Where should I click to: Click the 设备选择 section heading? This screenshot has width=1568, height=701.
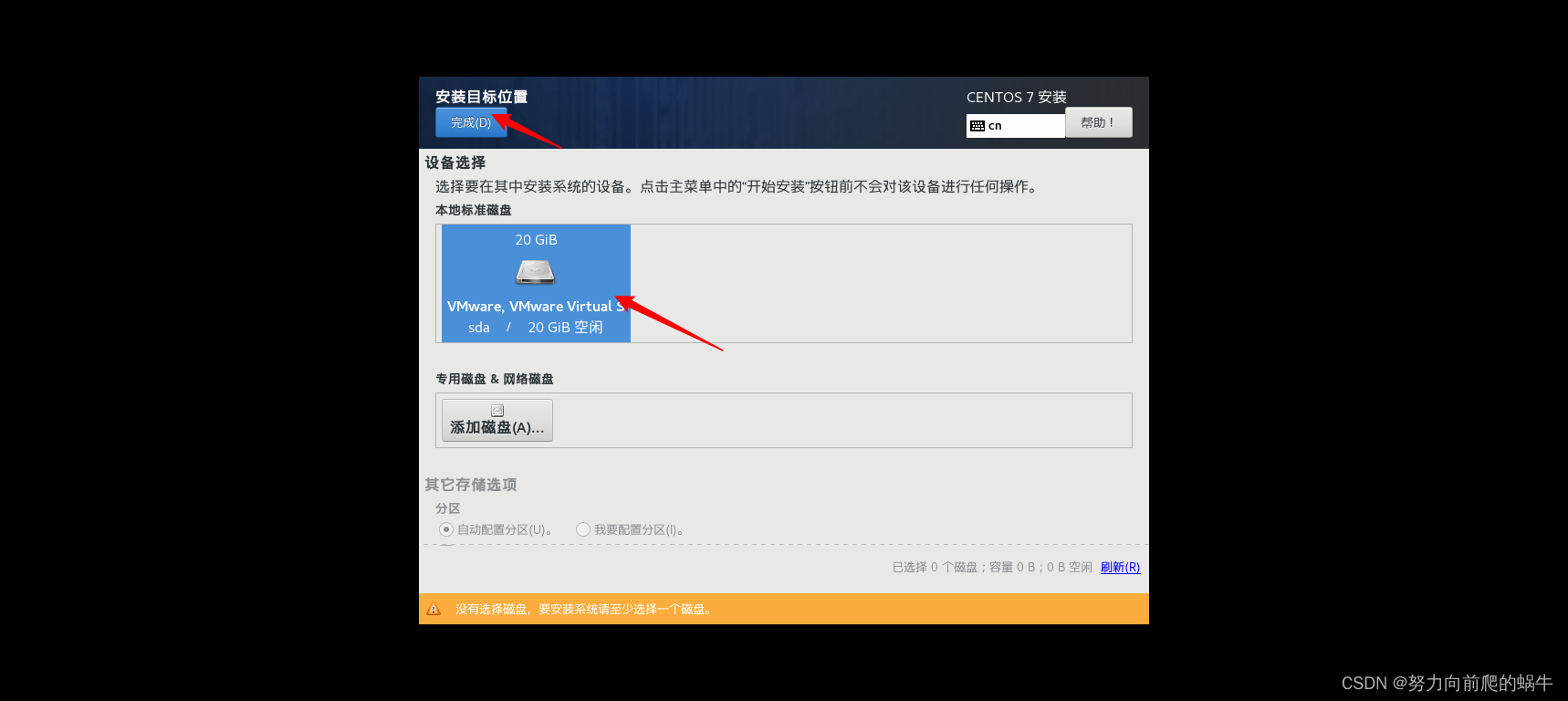455,162
